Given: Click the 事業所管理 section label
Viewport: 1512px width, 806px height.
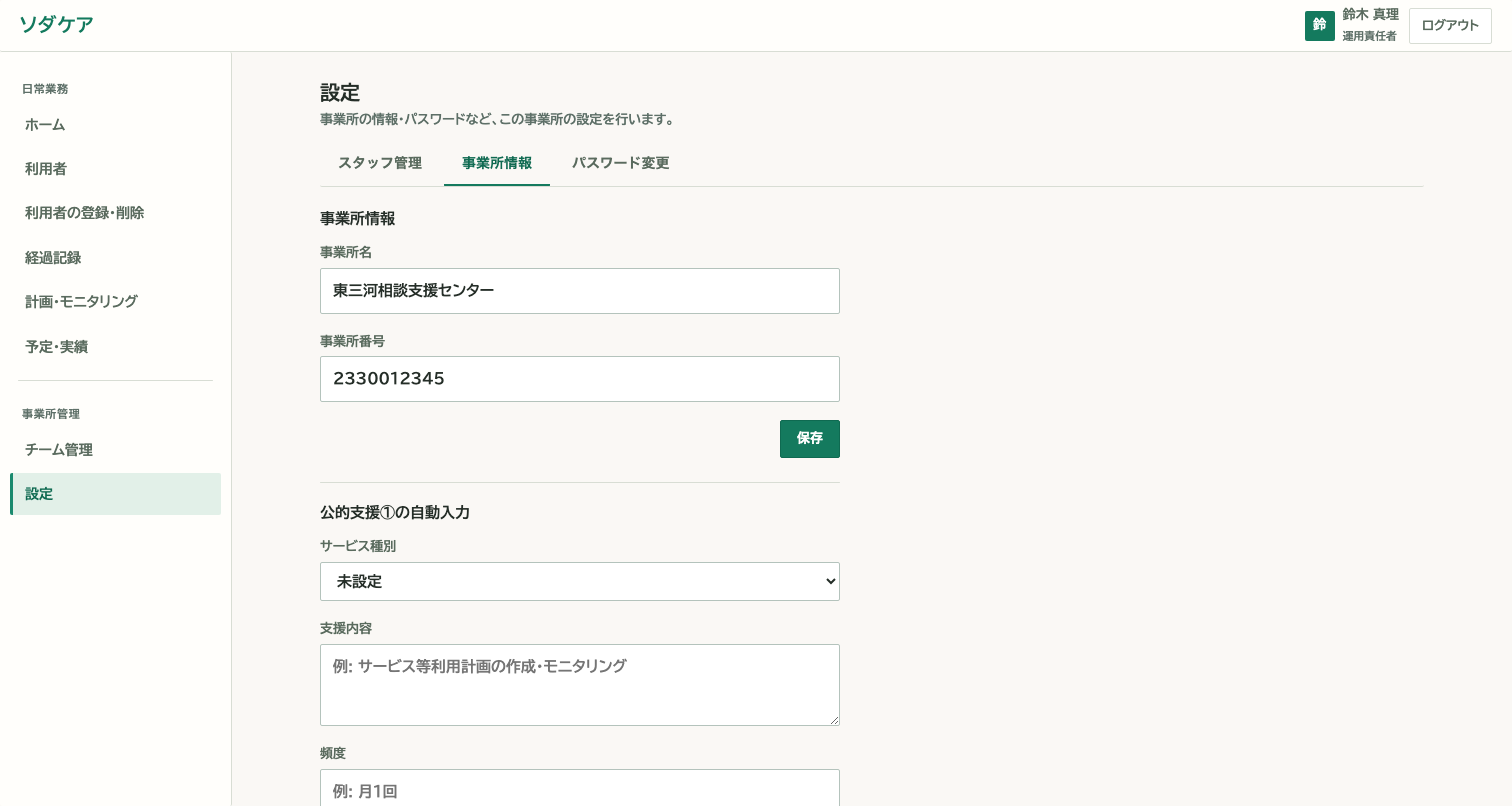Looking at the screenshot, I should 51,414.
